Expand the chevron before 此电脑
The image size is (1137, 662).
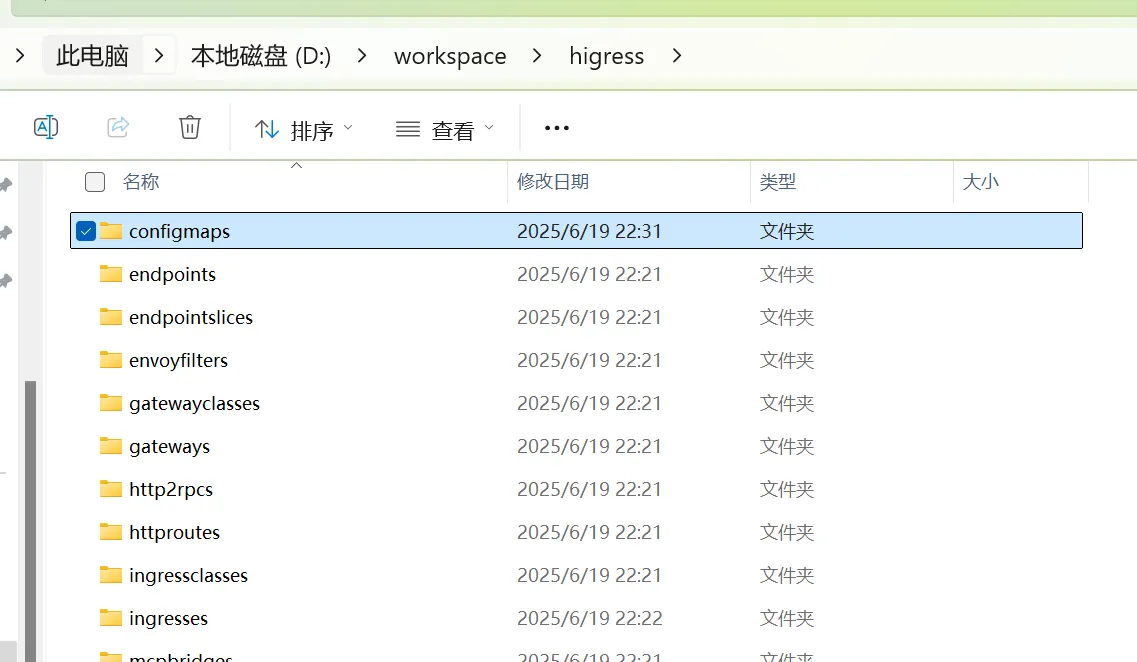tap(20, 56)
